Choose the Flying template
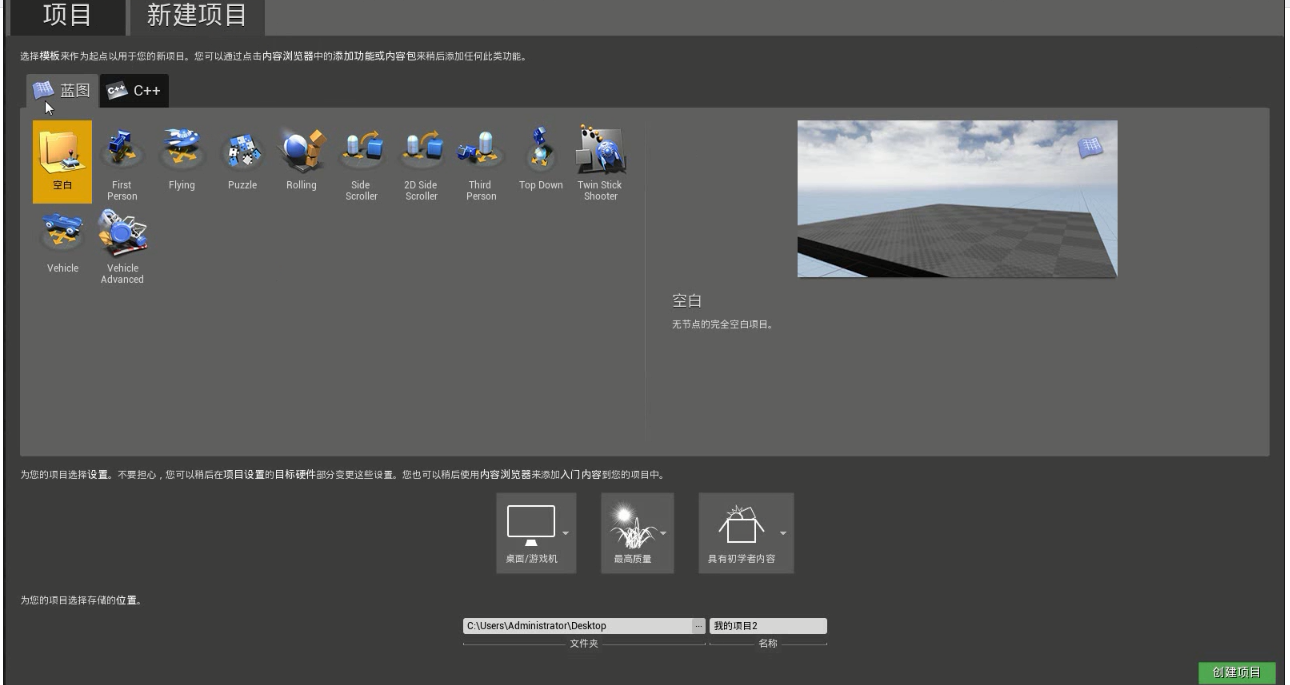The image size is (1290, 685). [182, 155]
